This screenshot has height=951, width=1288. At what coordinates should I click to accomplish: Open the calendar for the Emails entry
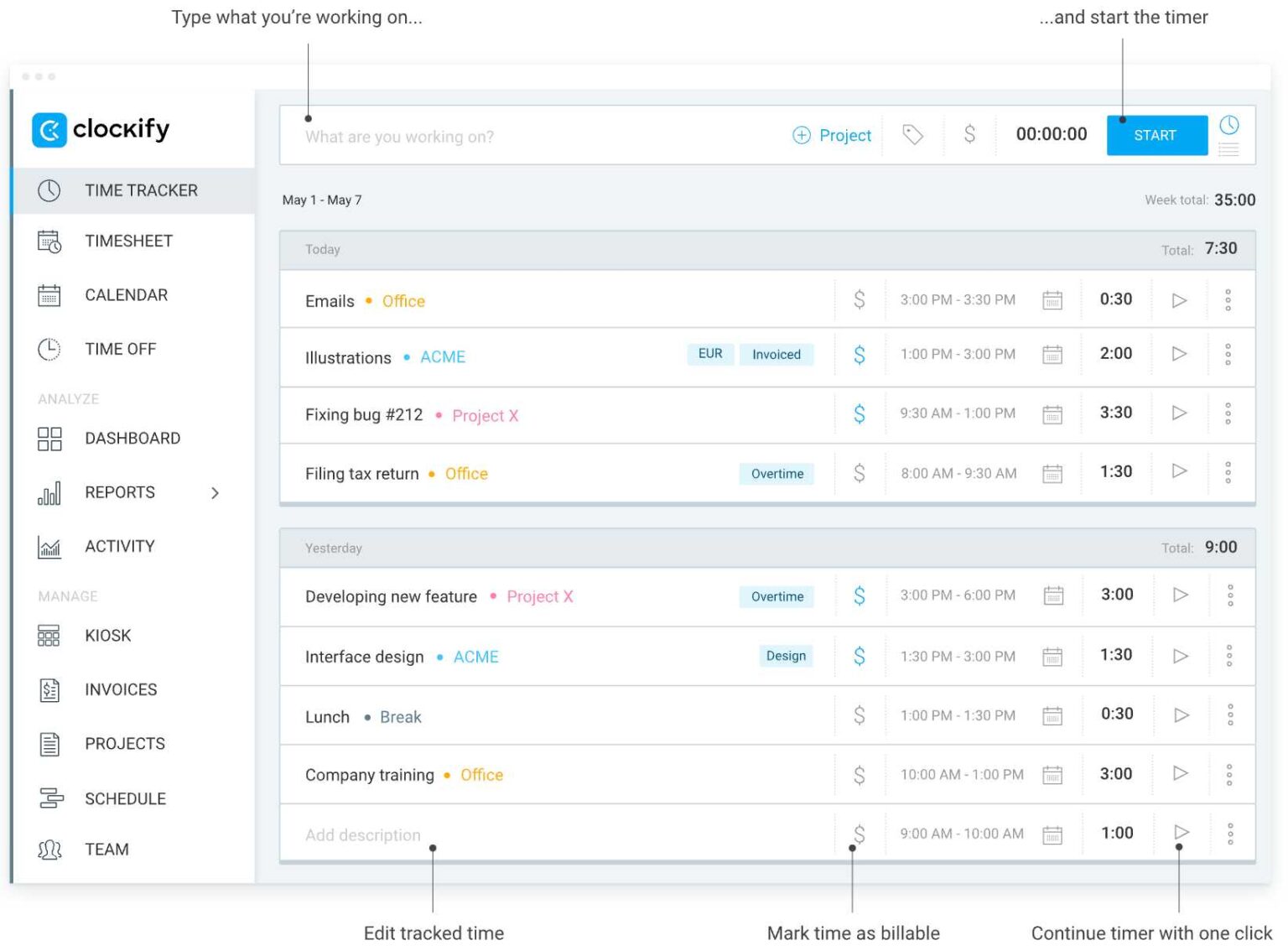1052,299
